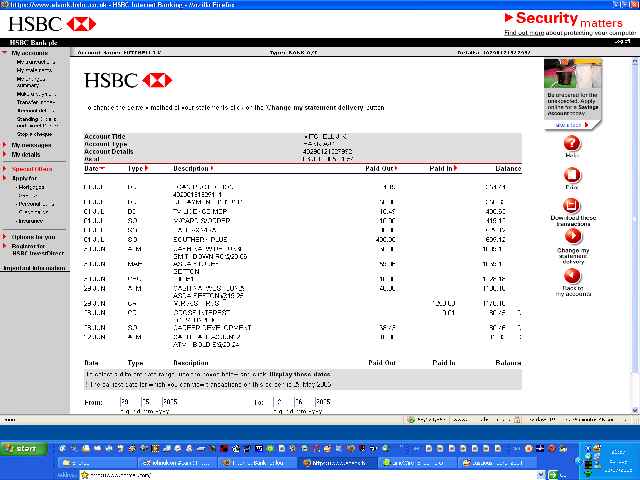Image resolution: width=640 pixels, height=480 pixels.
Task: Sort by the Paid Out column header arrow
Action: click(x=396, y=168)
